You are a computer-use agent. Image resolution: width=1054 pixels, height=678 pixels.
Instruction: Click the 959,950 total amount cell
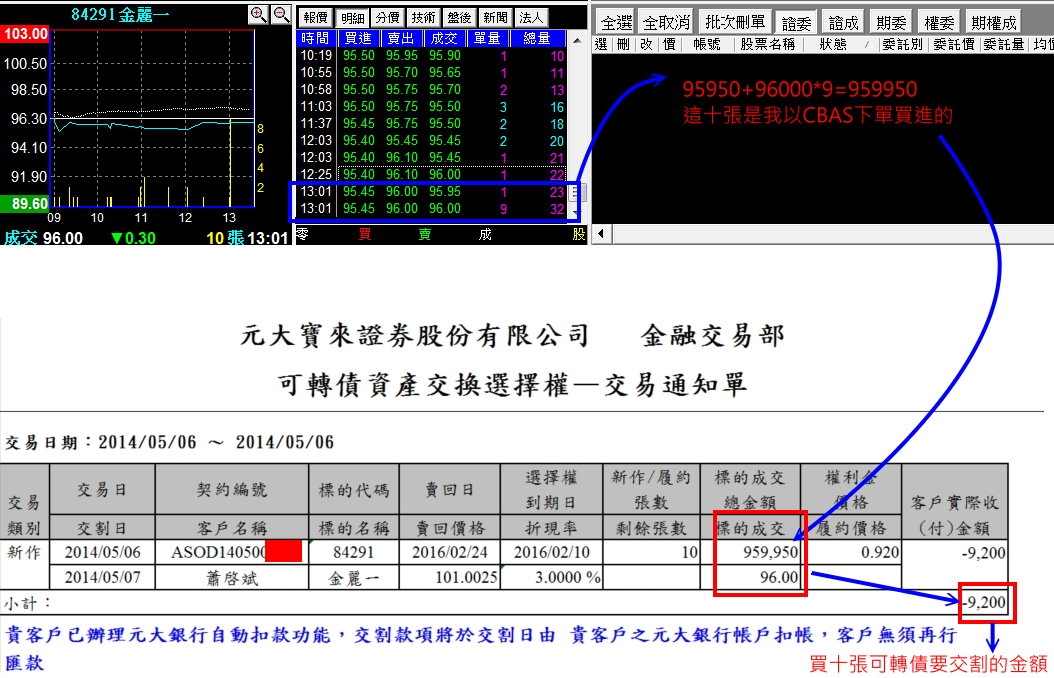pyautogui.click(x=751, y=552)
